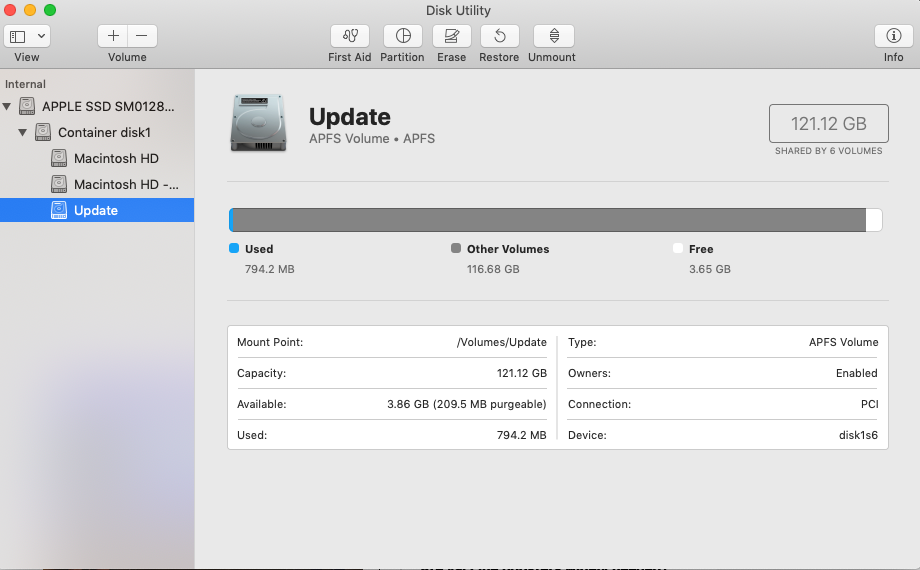Click the gray Other Volumes usage bar

[x=549, y=220]
